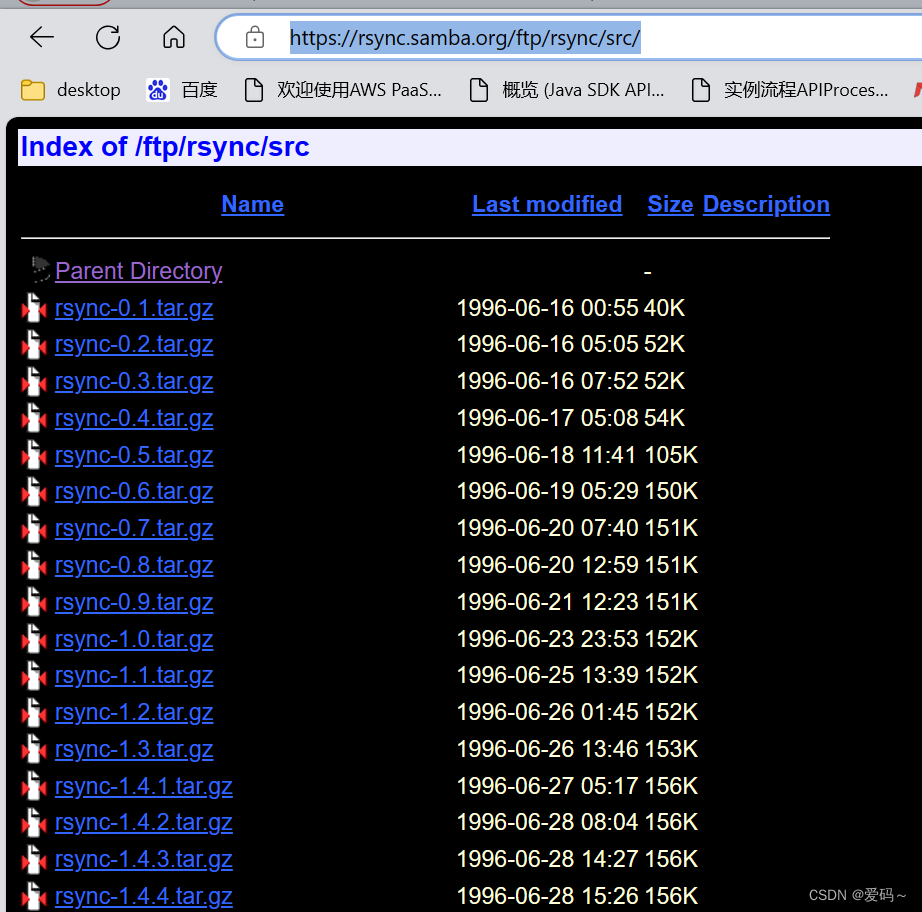Viewport: 922px width, 912px height.
Task: Click the Description column header
Action: 766,204
